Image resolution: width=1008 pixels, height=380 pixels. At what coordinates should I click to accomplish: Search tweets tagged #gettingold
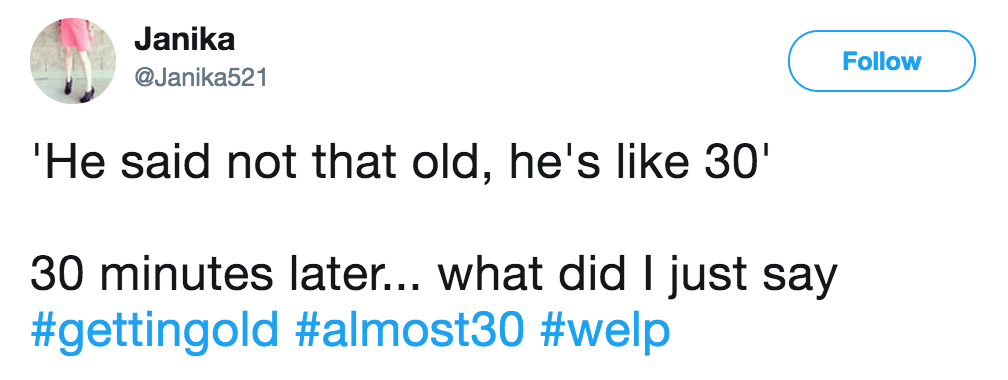pos(154,330)
